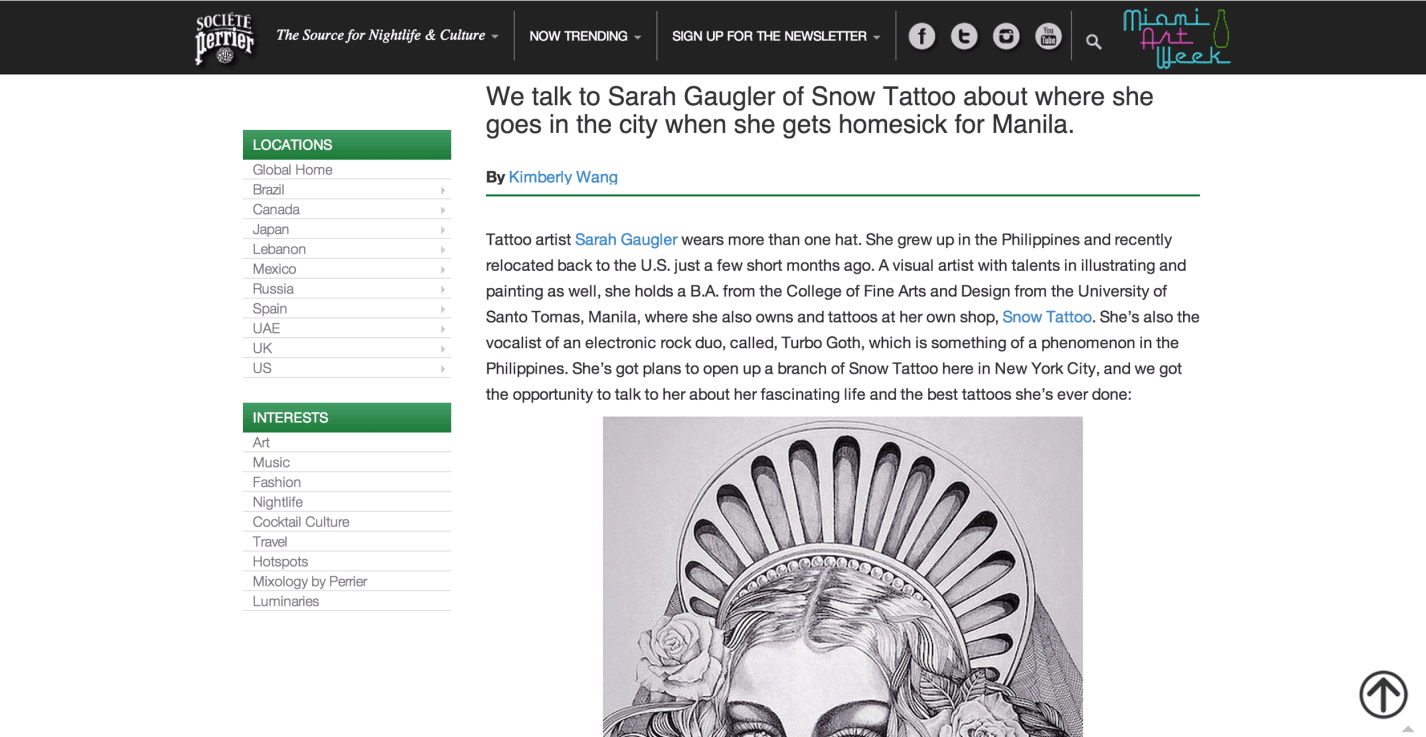Viewport: 1426px width, 737px height.
Task: Expand the Spain location arrow
Action: coord(442,309)
